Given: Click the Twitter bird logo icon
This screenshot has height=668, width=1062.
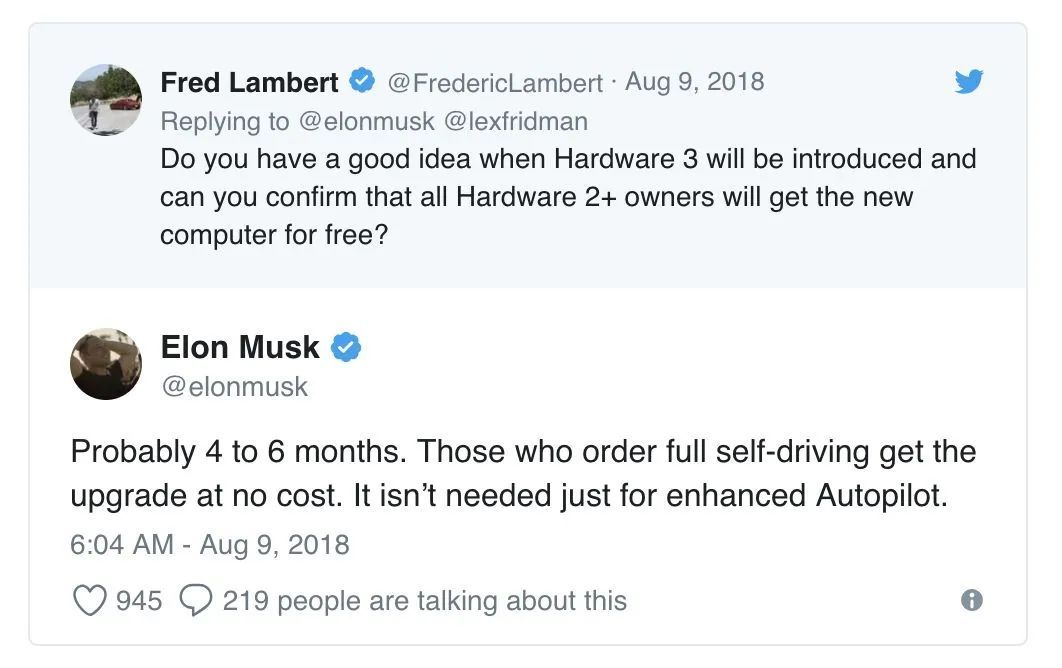Looking at the screenshot, I should click(969, 81).
